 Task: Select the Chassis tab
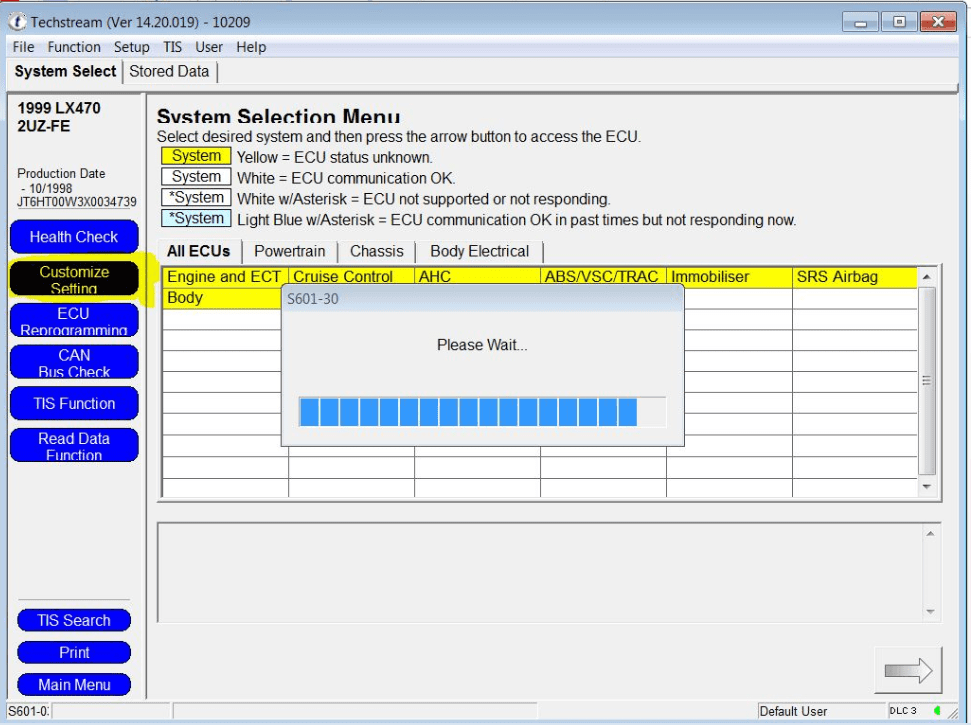point(377,251)
